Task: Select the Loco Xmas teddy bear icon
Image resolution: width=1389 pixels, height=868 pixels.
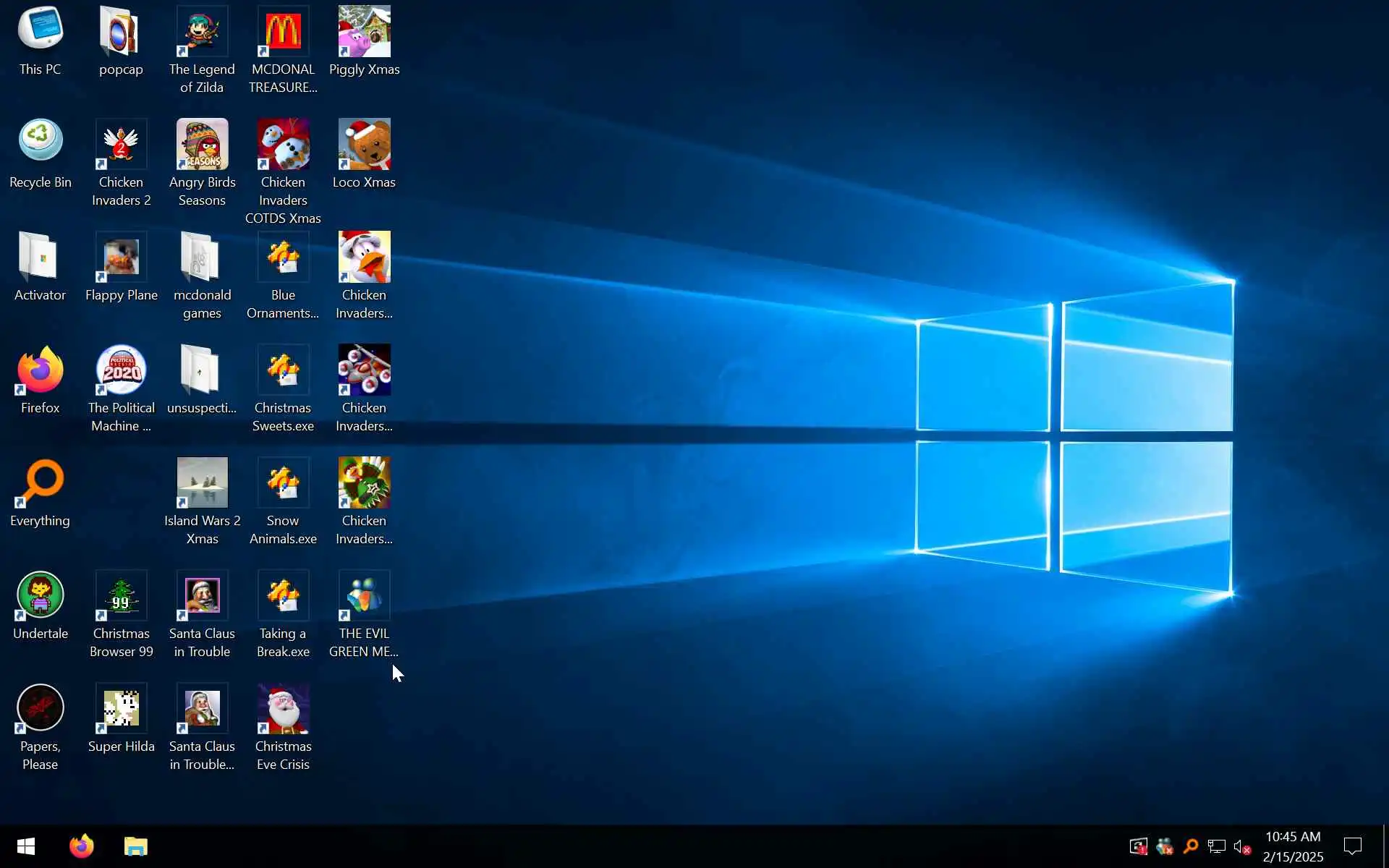Action: pyautogui.click(x=364, y=145)
